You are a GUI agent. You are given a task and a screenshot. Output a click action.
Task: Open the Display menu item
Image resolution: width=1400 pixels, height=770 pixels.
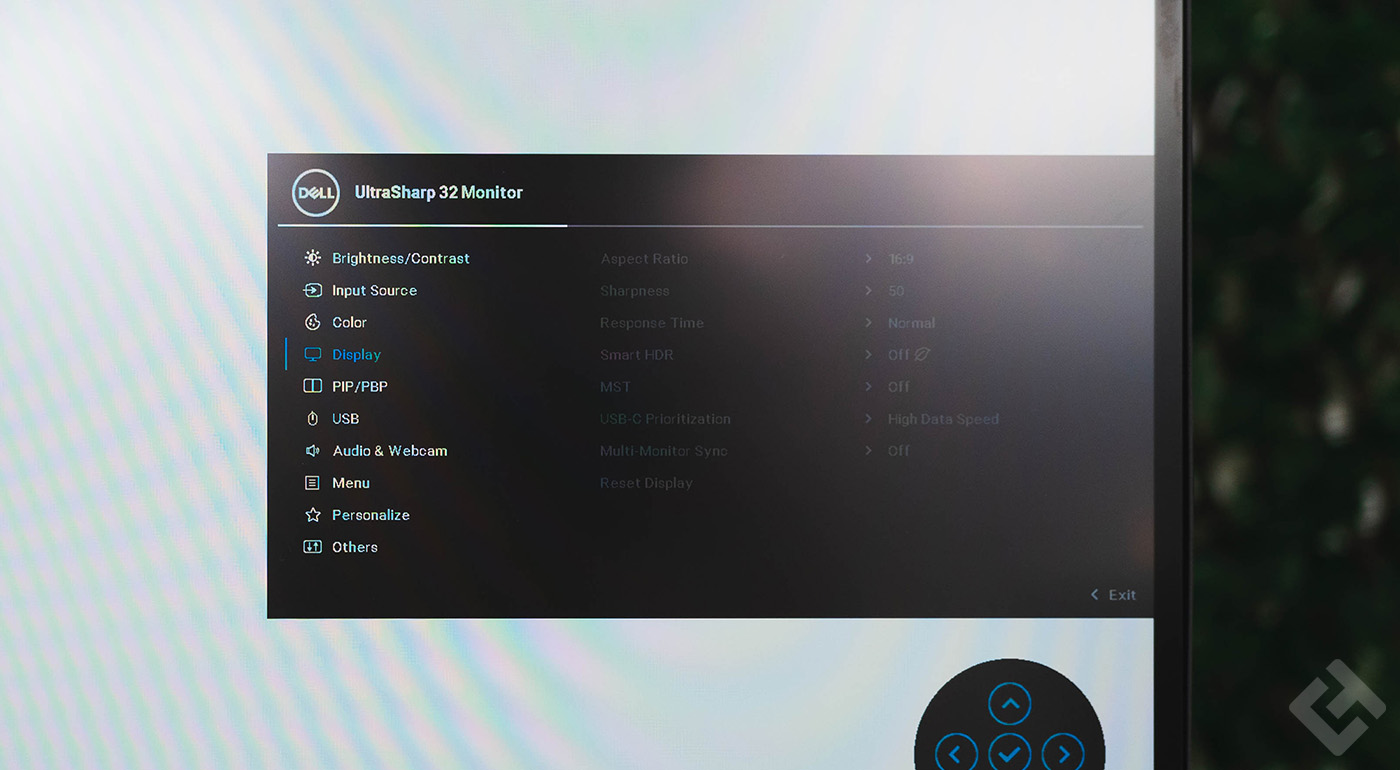pos(356,354)
